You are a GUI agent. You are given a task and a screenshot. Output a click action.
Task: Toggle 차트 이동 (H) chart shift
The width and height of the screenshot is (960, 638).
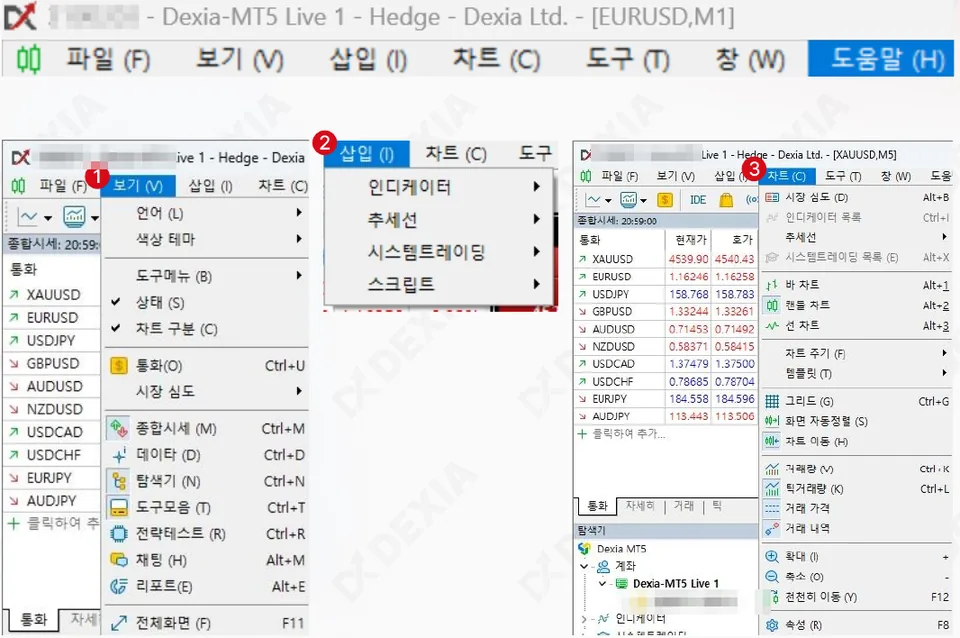(x=857, y=441)
